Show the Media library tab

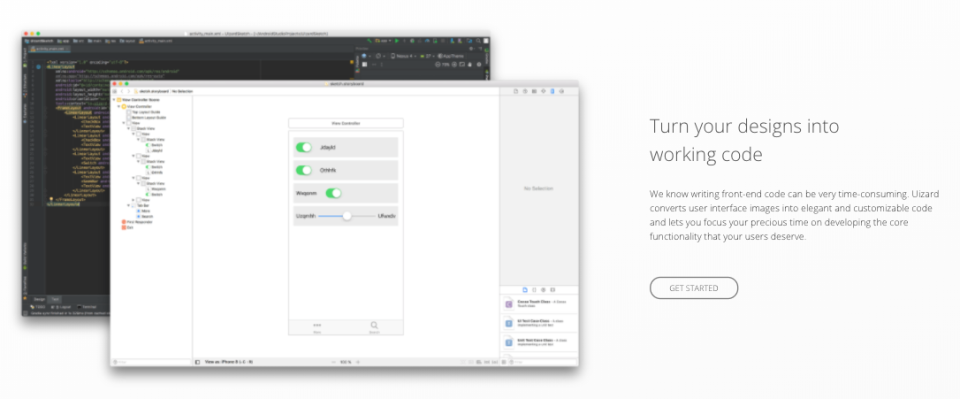tap(552, 289)
